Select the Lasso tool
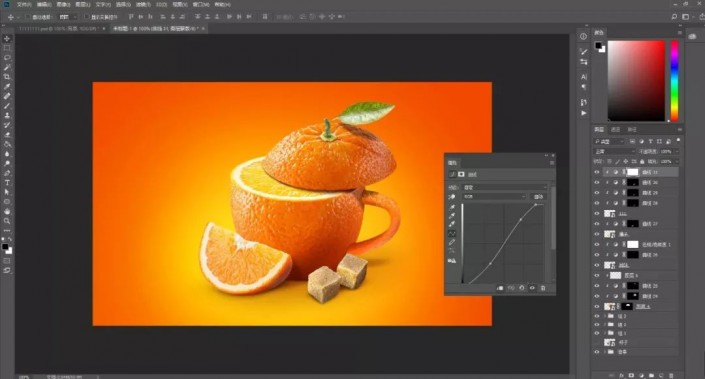This screenshot has width=705, height=379. click(7, 58)
